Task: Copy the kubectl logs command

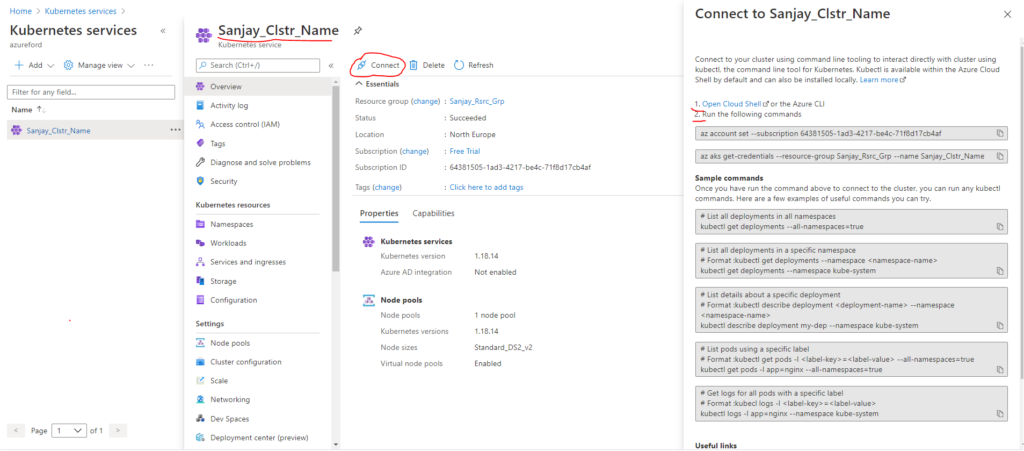Action: pyautogui.click(x=999, y=414)
